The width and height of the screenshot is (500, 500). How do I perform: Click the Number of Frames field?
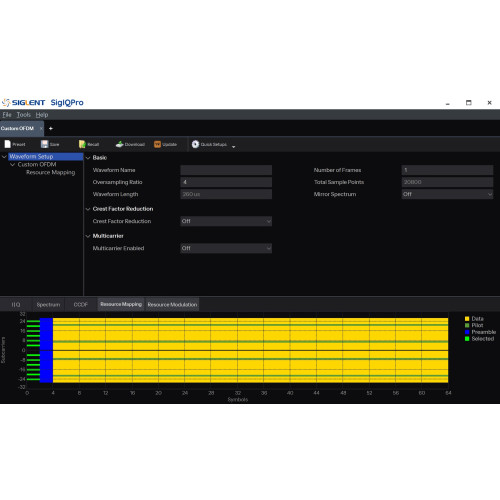(x=447, y=170)
